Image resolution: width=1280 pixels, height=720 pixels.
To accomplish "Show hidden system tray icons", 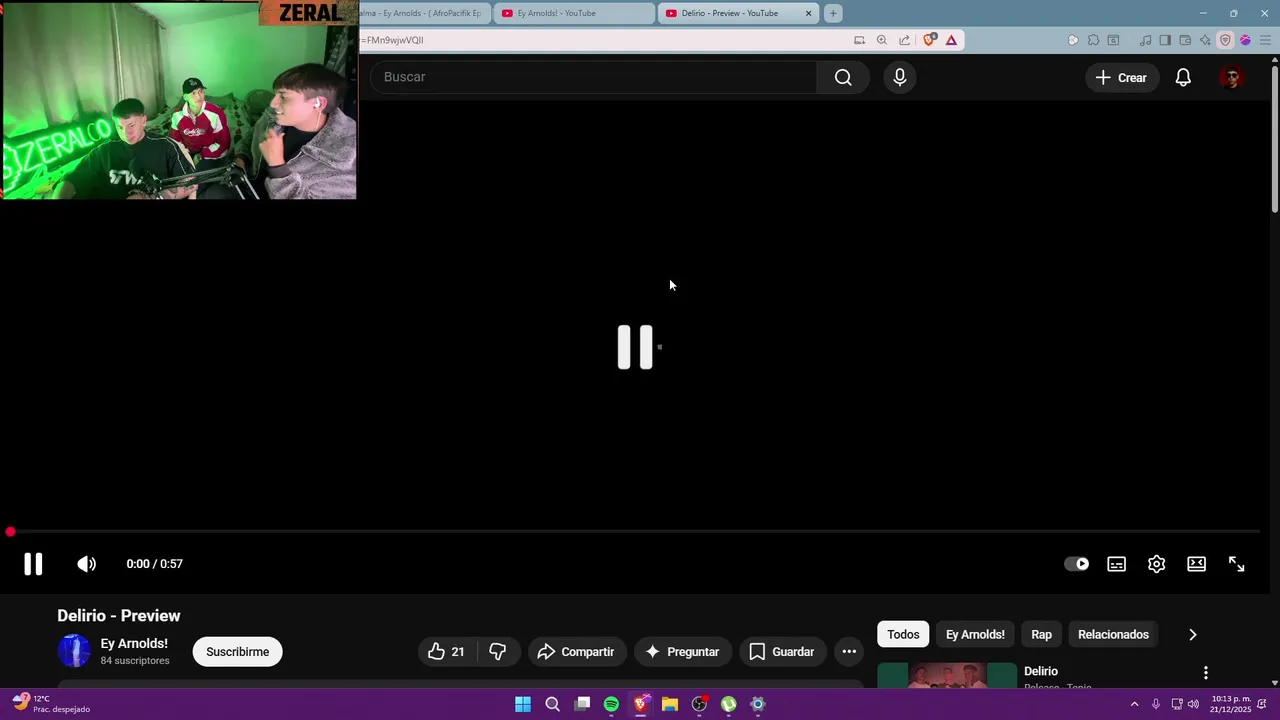I will (x=1134, y=704).
